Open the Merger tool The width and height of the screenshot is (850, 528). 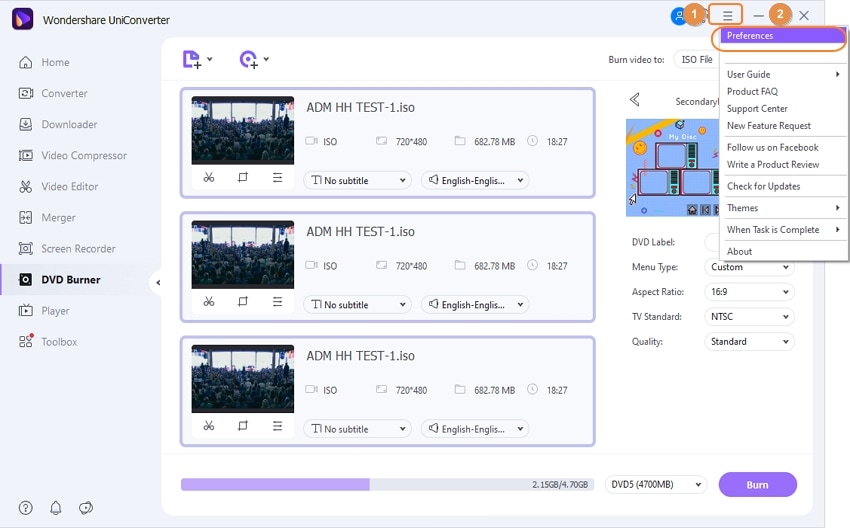coord(47,217)
